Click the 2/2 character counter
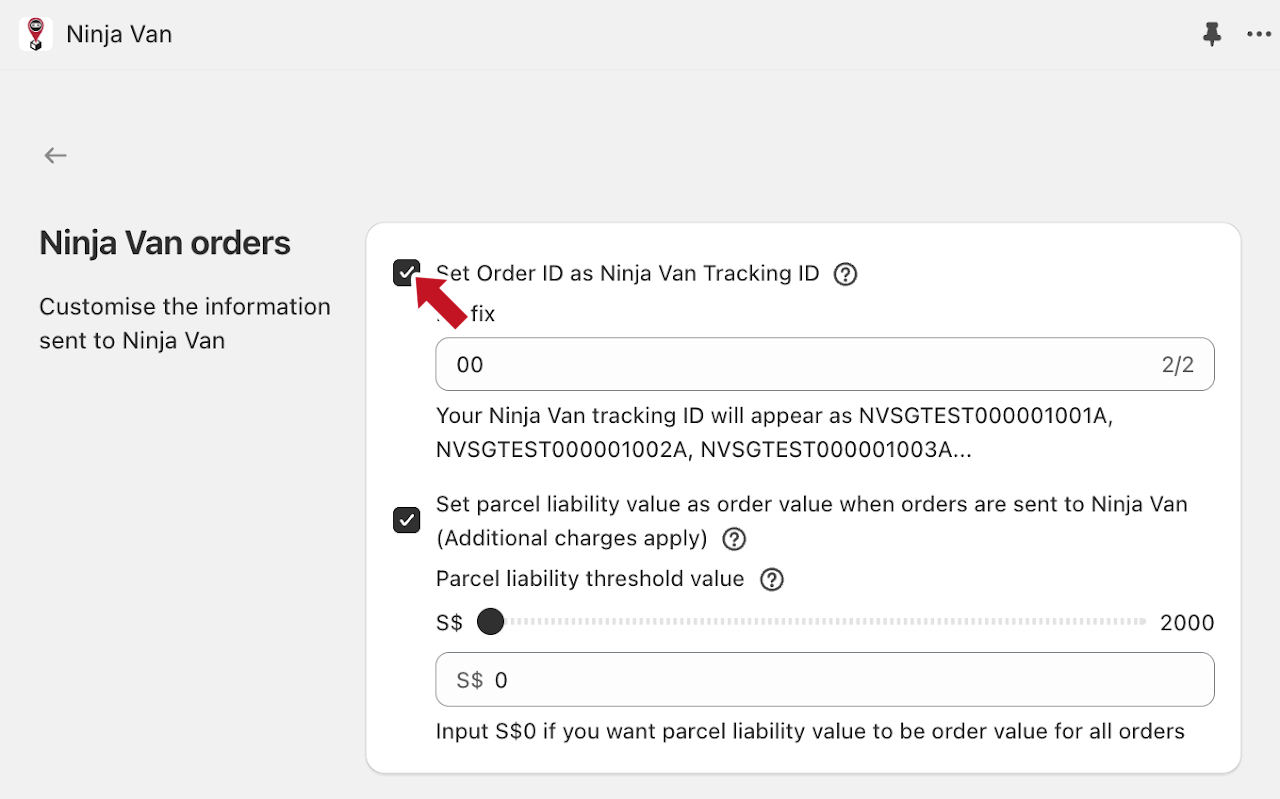Viewport: 1280px width, 799px height. [x=1178, y=365]
